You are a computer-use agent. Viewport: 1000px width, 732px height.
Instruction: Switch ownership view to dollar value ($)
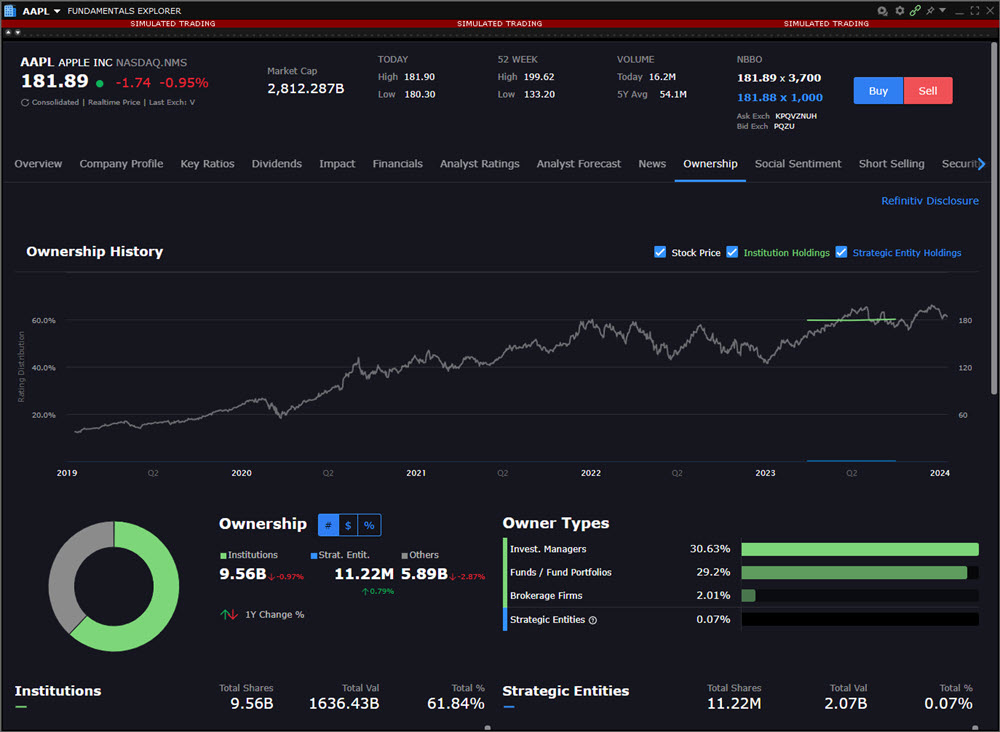348,525
